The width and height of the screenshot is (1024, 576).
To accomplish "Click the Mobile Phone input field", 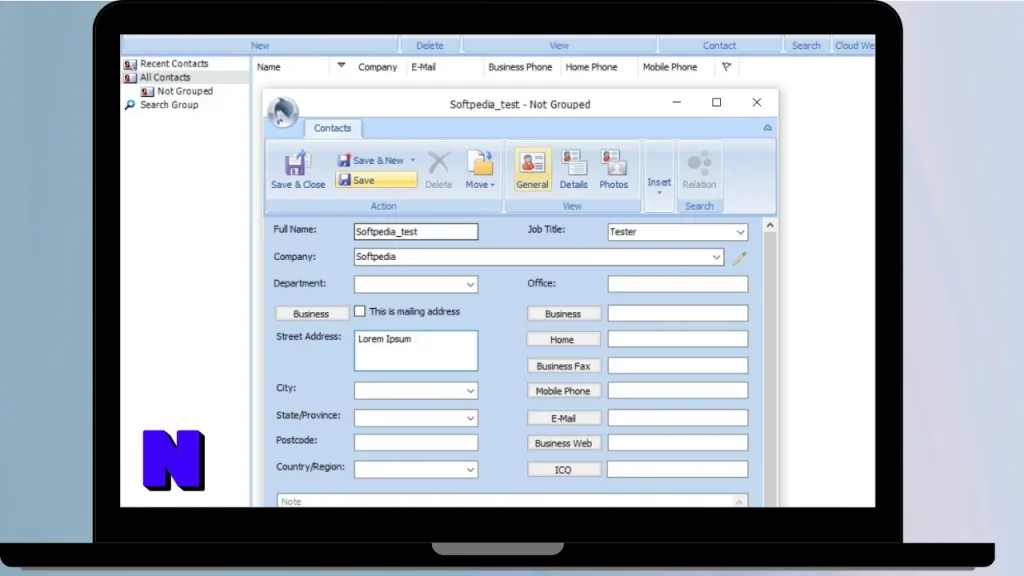I will tap(678, 391).
